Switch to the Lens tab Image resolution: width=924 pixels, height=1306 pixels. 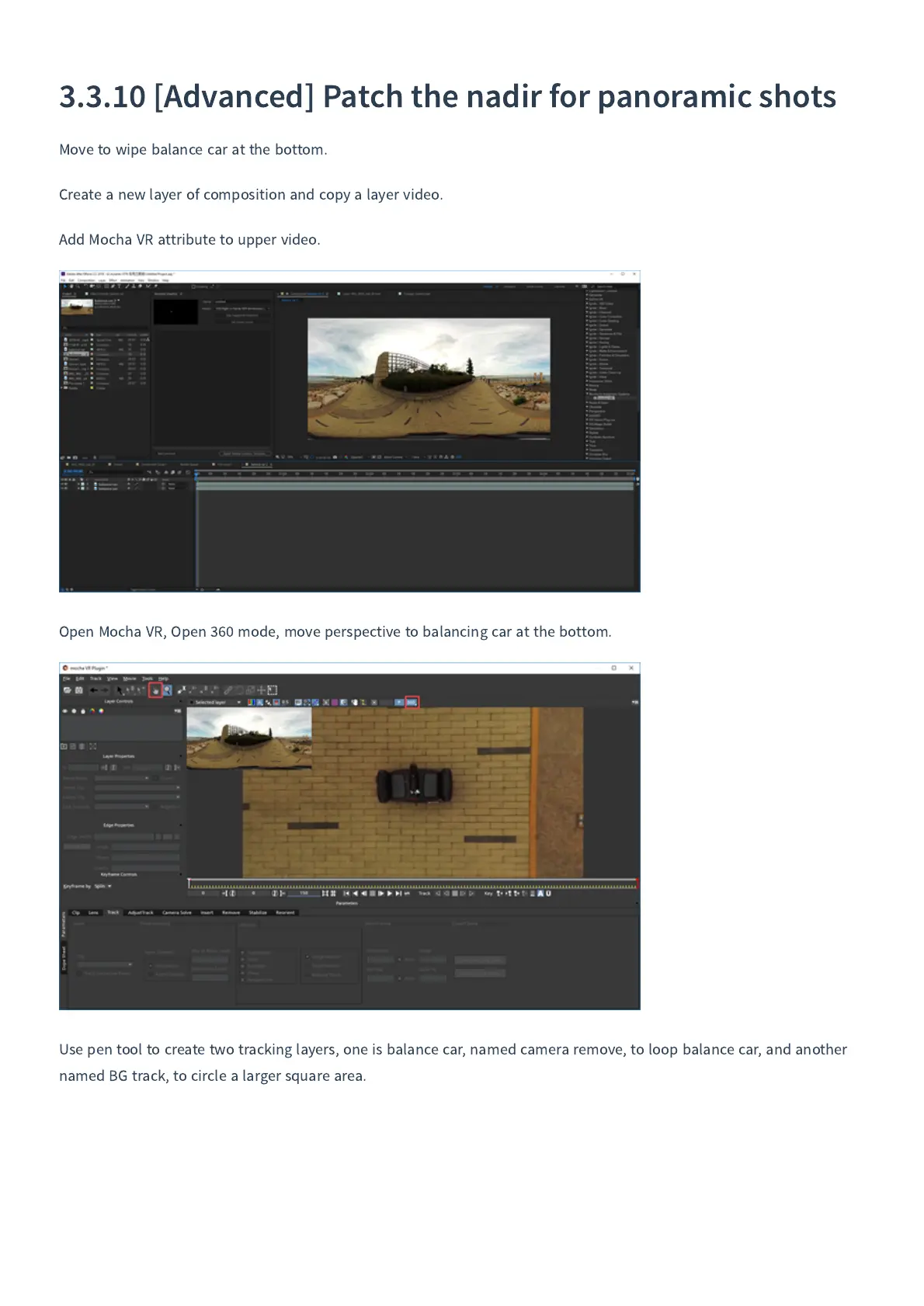click(x=94, y=912)
